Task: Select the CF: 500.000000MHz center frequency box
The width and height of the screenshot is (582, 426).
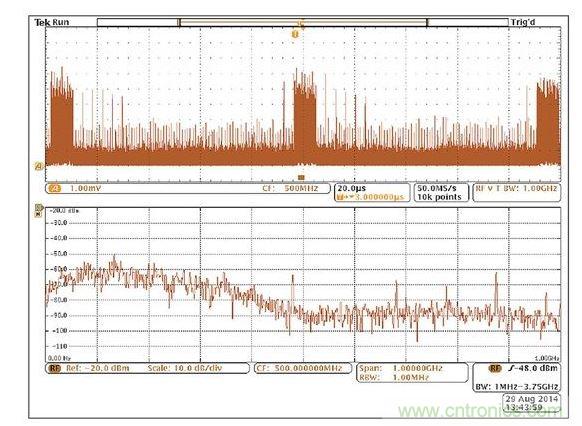Action: pyautogui.click(x=303, y=368)
